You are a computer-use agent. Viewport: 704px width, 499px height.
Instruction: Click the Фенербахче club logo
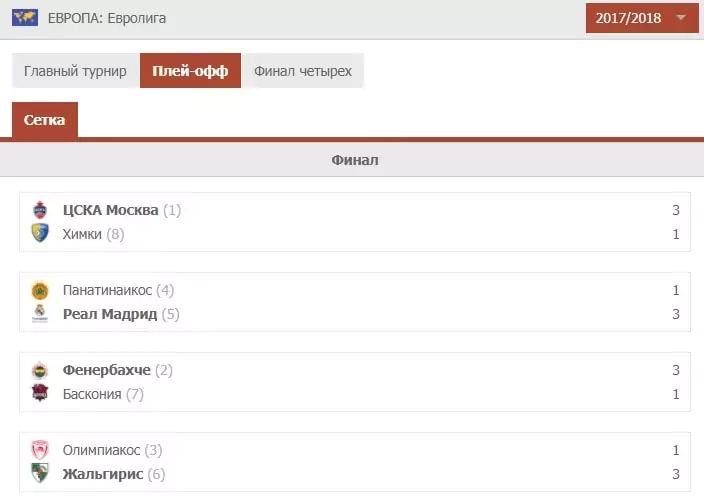tap(40, 370)
